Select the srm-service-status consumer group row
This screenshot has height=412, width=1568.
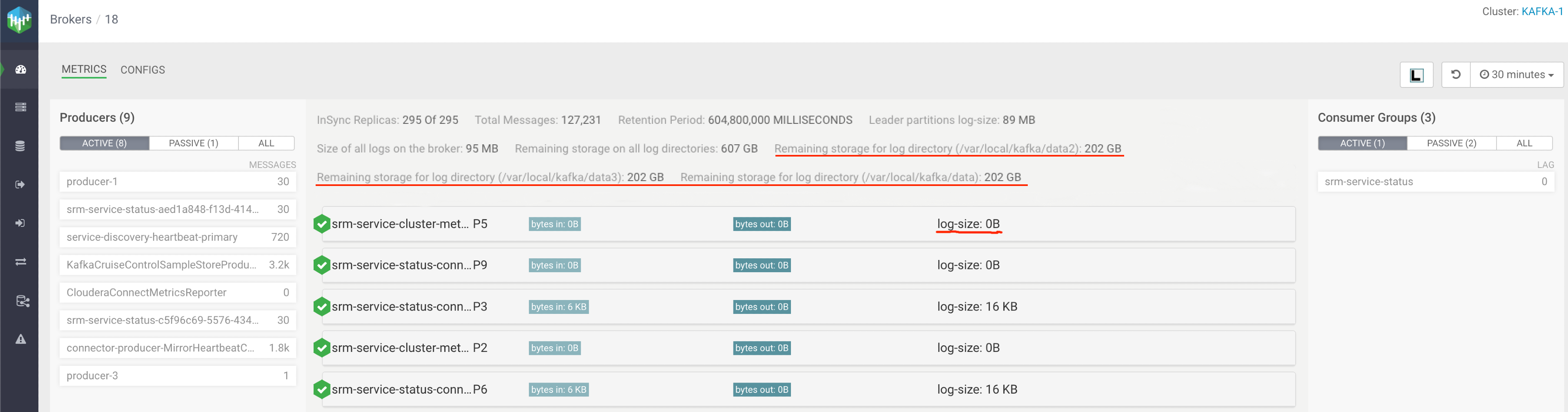pyautogui.click(x=1435, y=181)
